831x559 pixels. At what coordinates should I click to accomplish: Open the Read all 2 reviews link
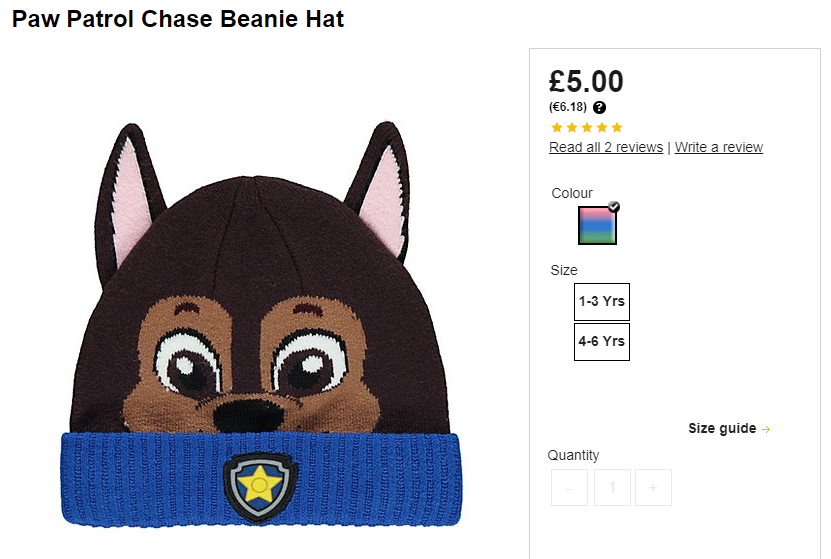tap(606, 147)
